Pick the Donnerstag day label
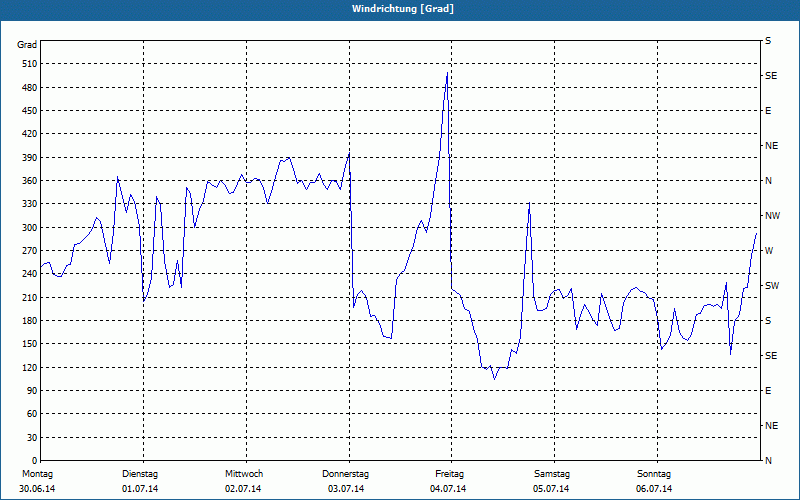800x500 pixels. coord(345,474)
